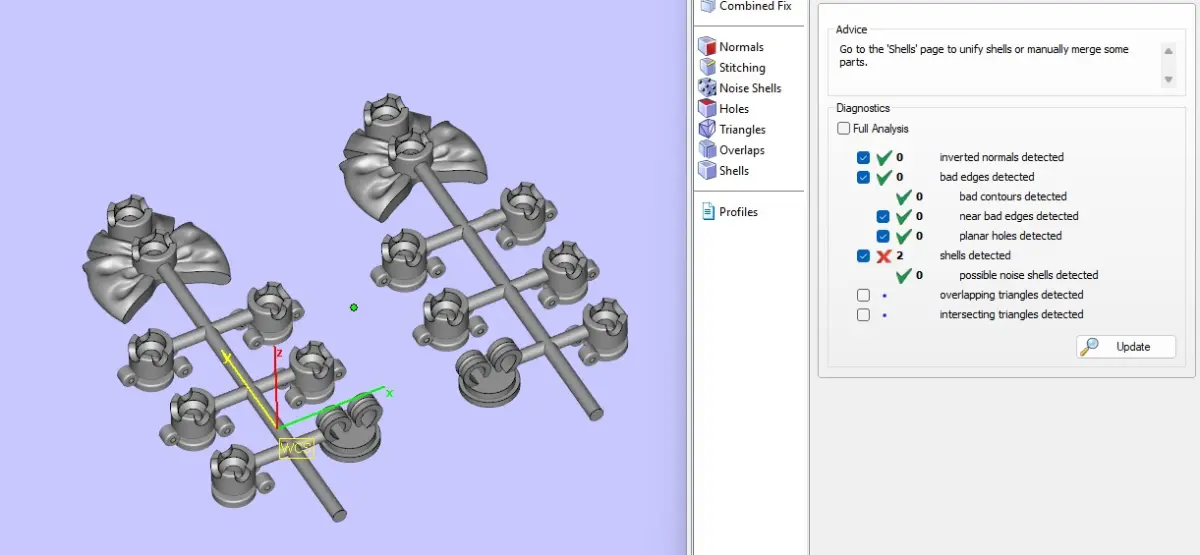1200x555 pixels.
Task: Click the Update button
Action: [1126, 347]
